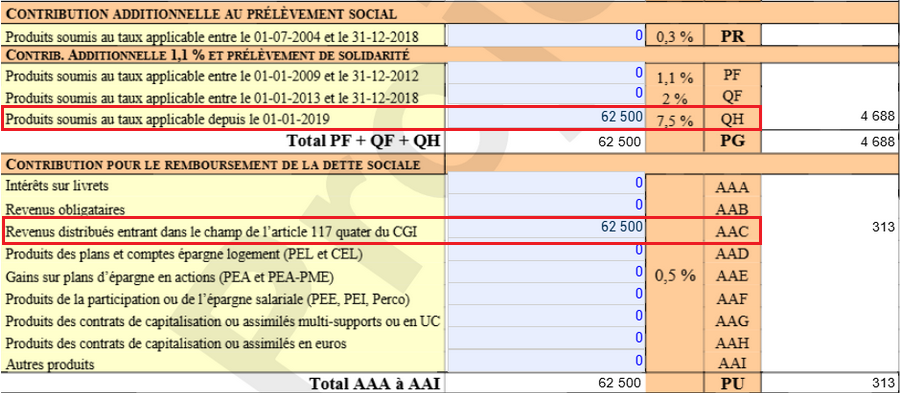Viewport: 900px width, 393px height.
Task: Select the depuis le 01-01-2019 label
Action: point(168,119)
